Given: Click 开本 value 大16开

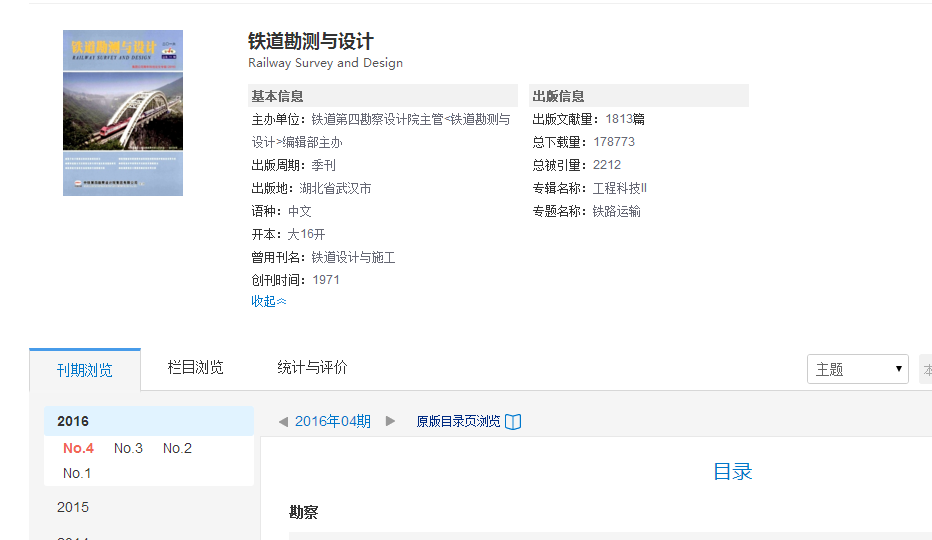Looking at the screenshot, I should 306,234.
